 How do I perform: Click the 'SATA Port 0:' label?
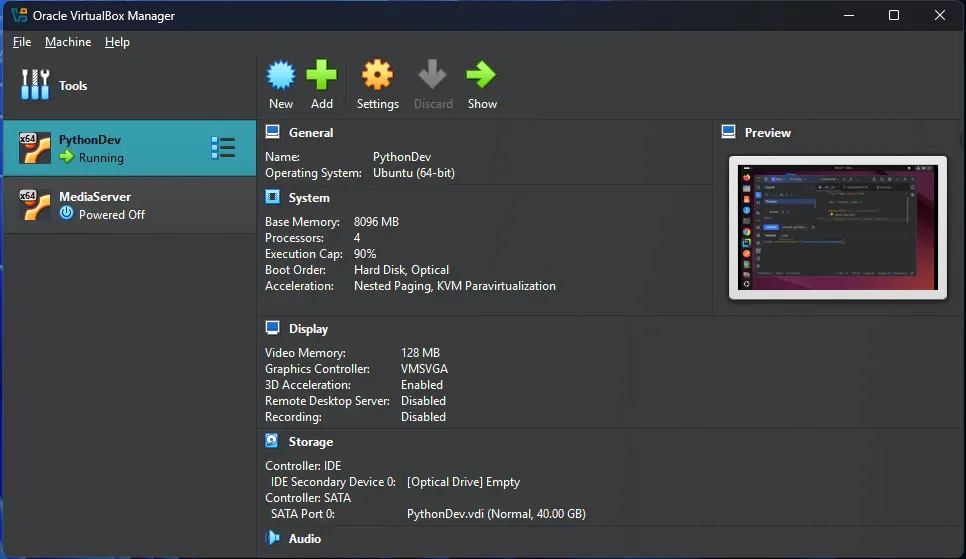click(x=302, y=514)
